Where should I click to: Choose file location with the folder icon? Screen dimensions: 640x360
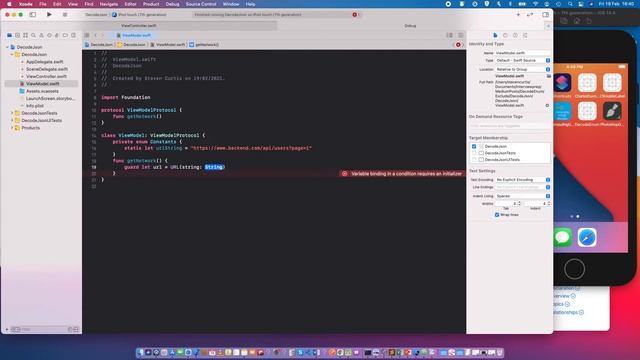[549, 76]
